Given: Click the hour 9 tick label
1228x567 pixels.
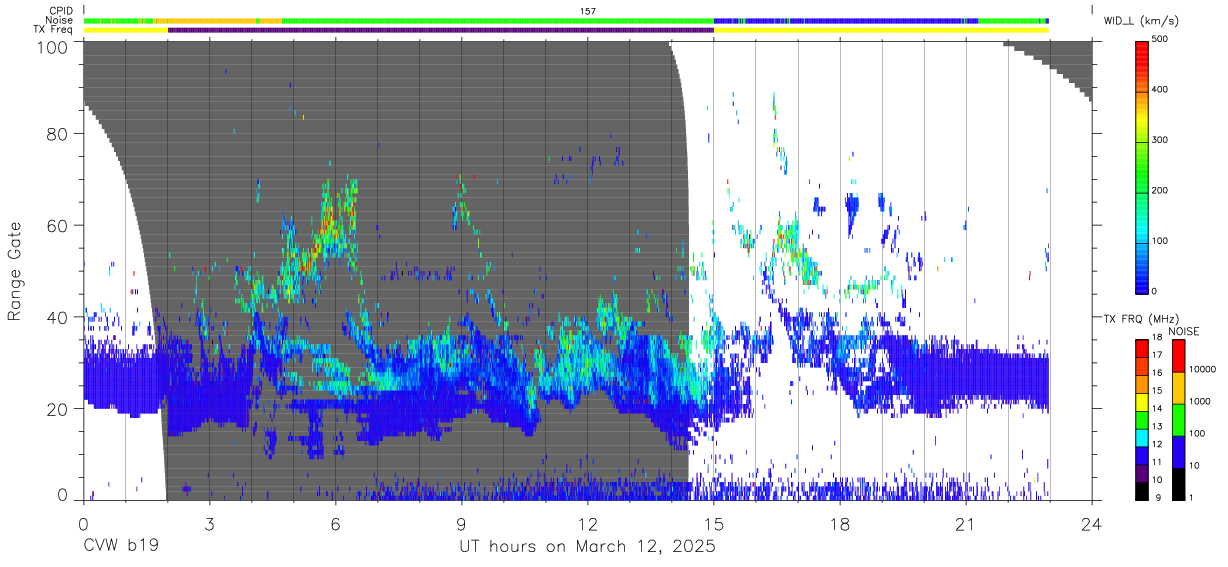Looking at the screenshot, I should (x=461, y=522).
